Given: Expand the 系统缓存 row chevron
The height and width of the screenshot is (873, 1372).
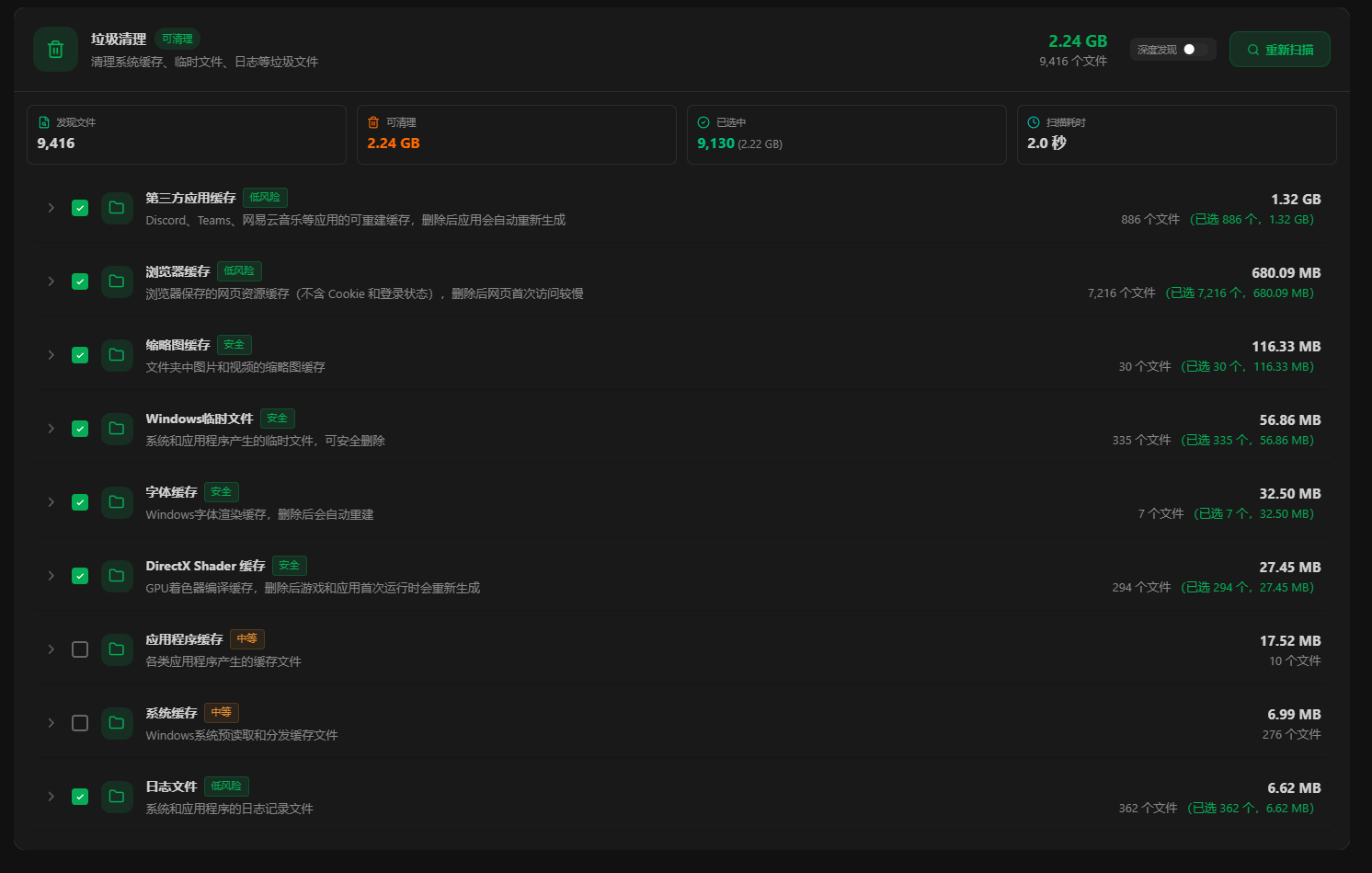Looking at the screenshot, I should [51, 723].
